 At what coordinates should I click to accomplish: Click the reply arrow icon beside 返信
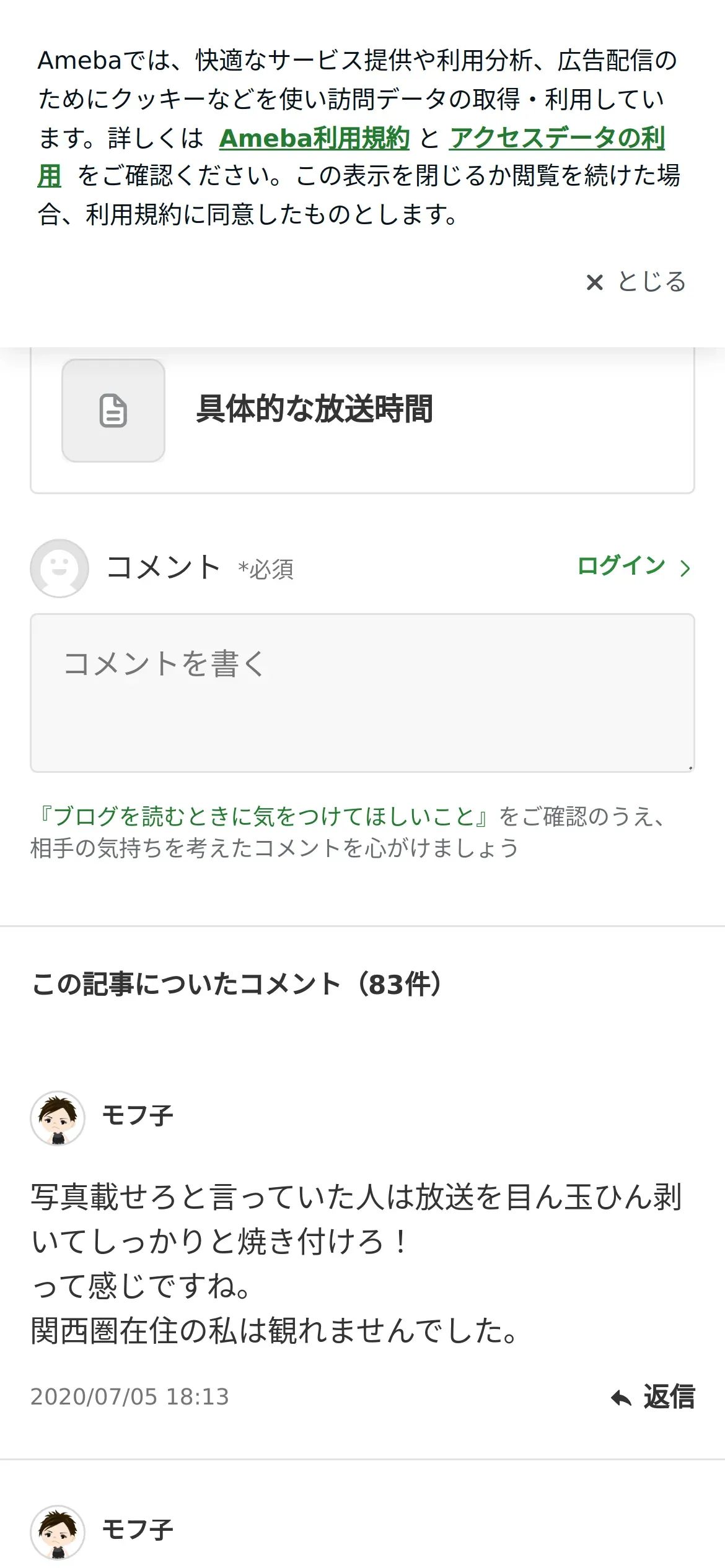(621, 1398)
